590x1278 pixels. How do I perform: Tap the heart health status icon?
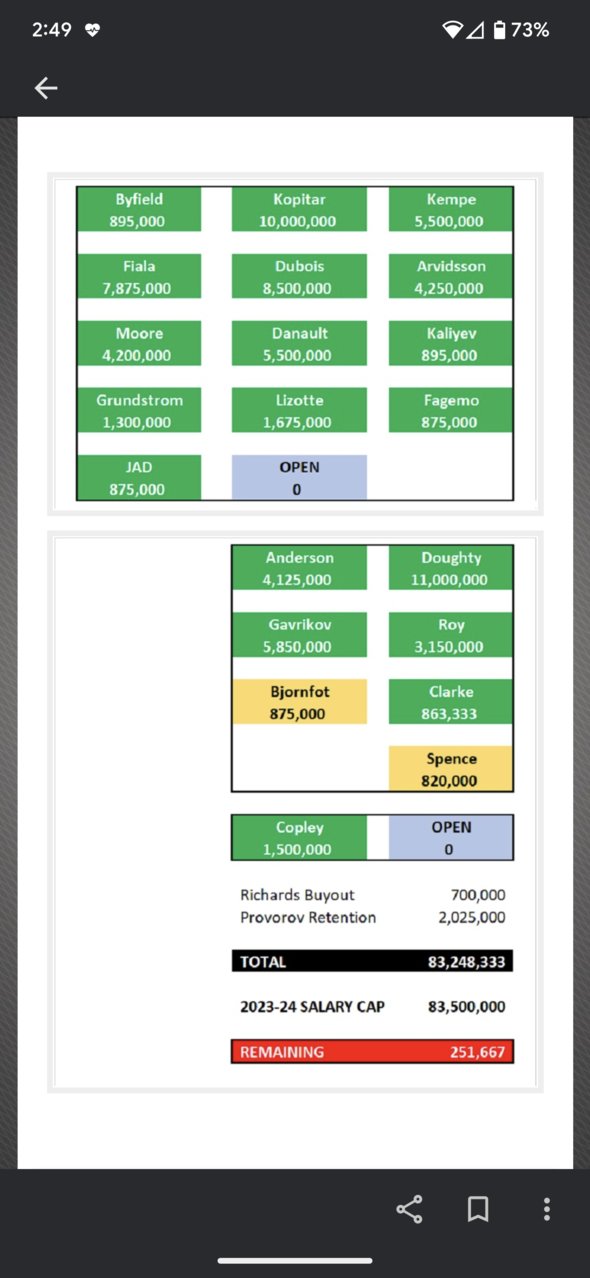(x=92, y=30)
